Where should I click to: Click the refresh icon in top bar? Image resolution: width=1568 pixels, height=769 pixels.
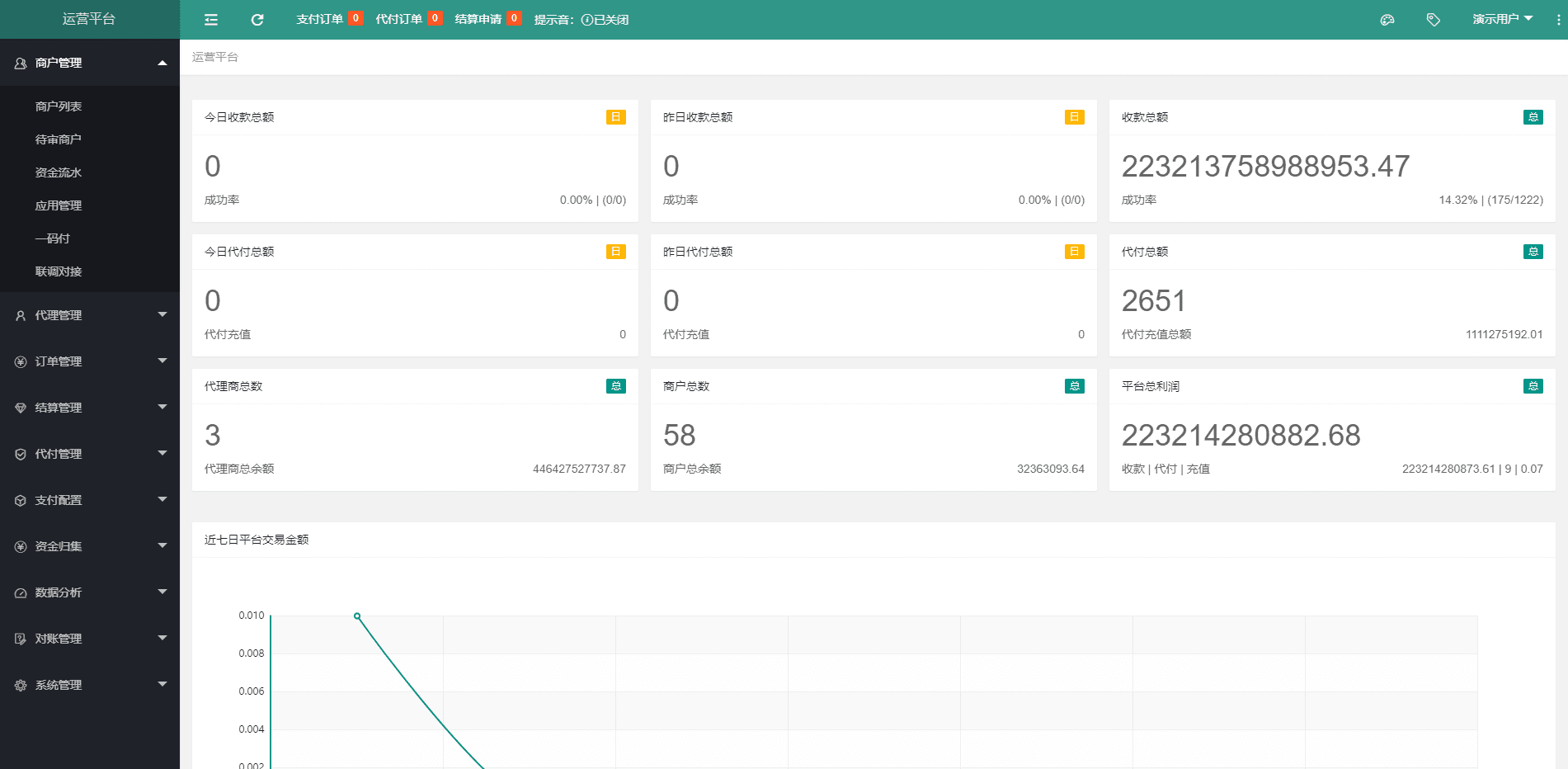tap(257, 20)
